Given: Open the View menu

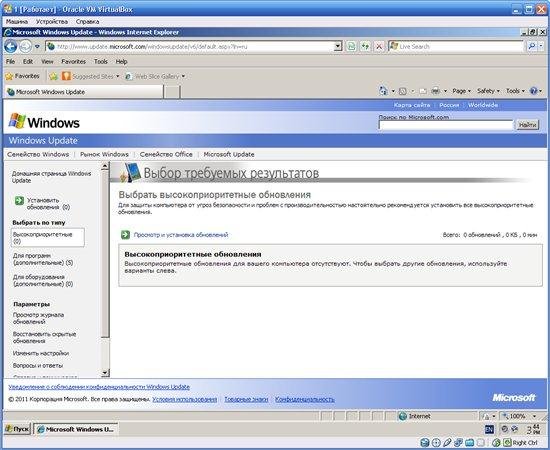Looking at the screenshot, I should [47, 61].
